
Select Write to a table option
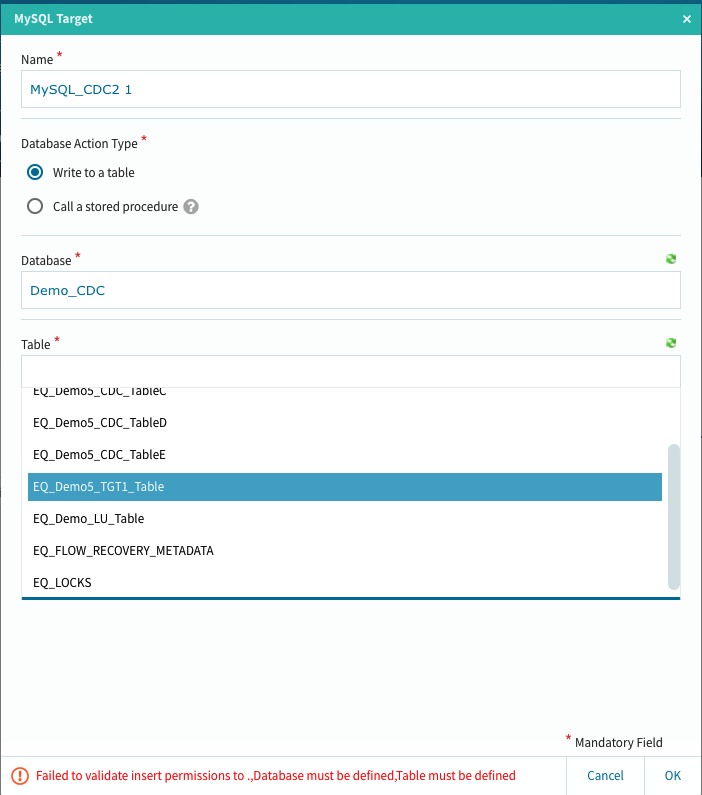[35, 172]
